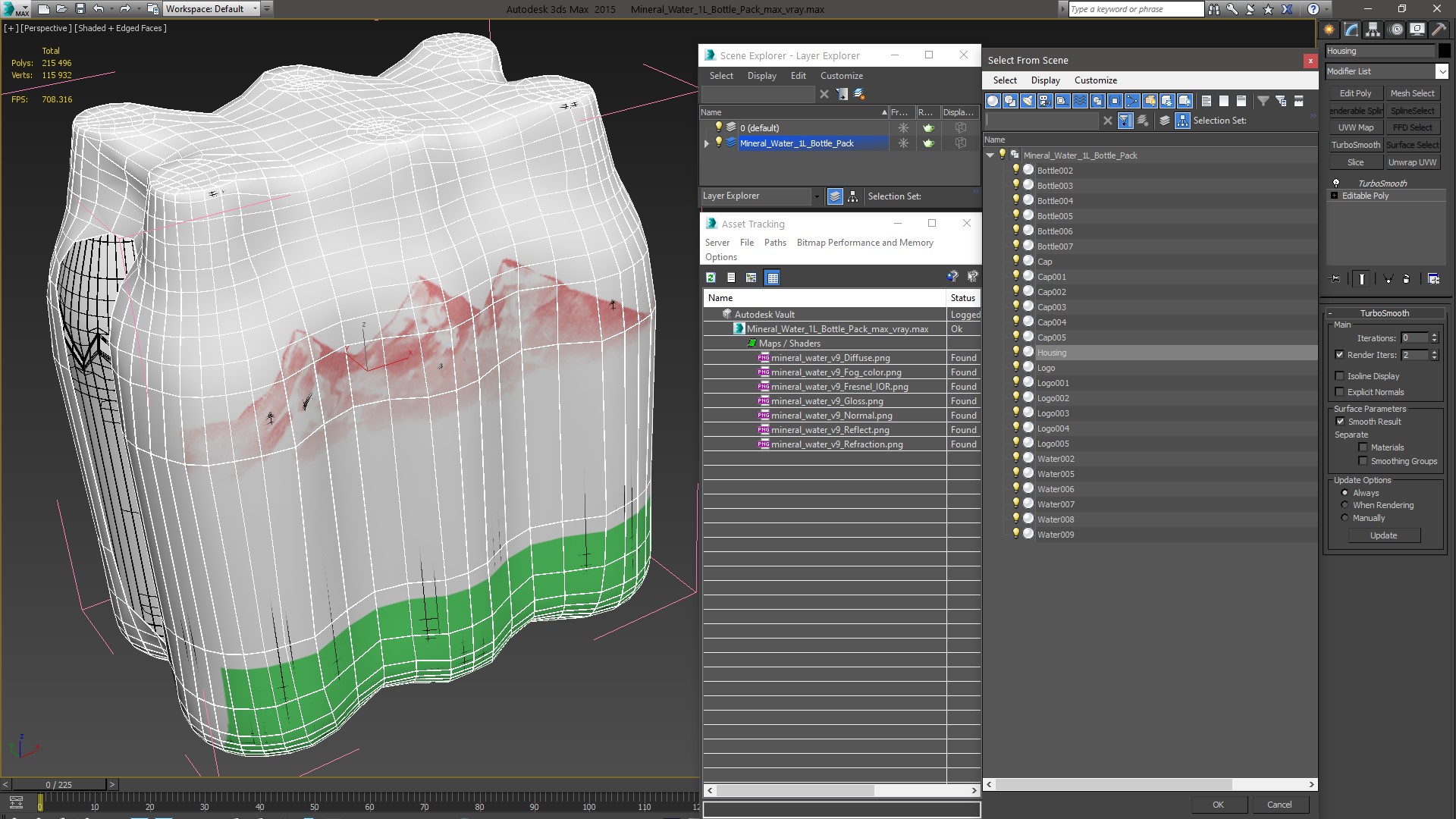1456x819 pixels.
Task: Toggle visibility bulb of Bottle005
Action: pyautogui.click(x=1016, y=215)
